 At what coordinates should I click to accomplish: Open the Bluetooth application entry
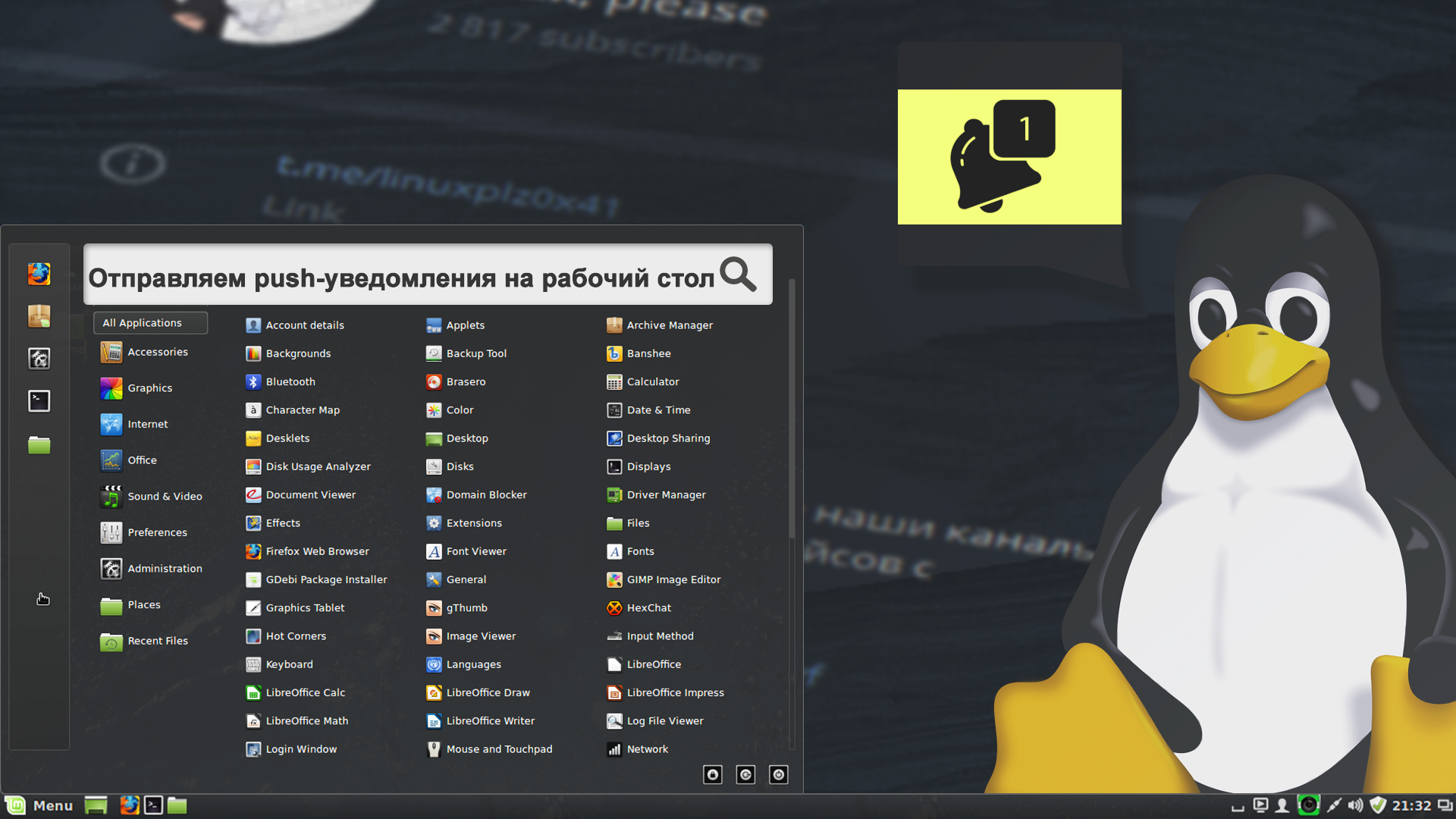coord(290,381)
